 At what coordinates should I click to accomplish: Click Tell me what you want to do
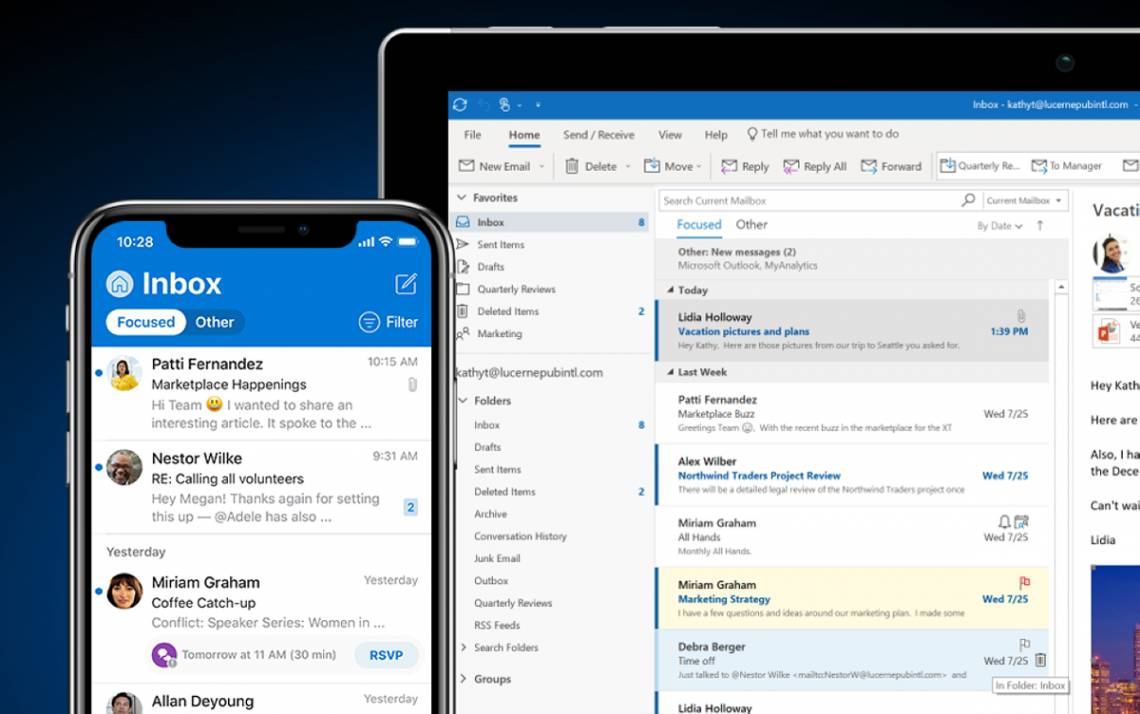point(823,134)
